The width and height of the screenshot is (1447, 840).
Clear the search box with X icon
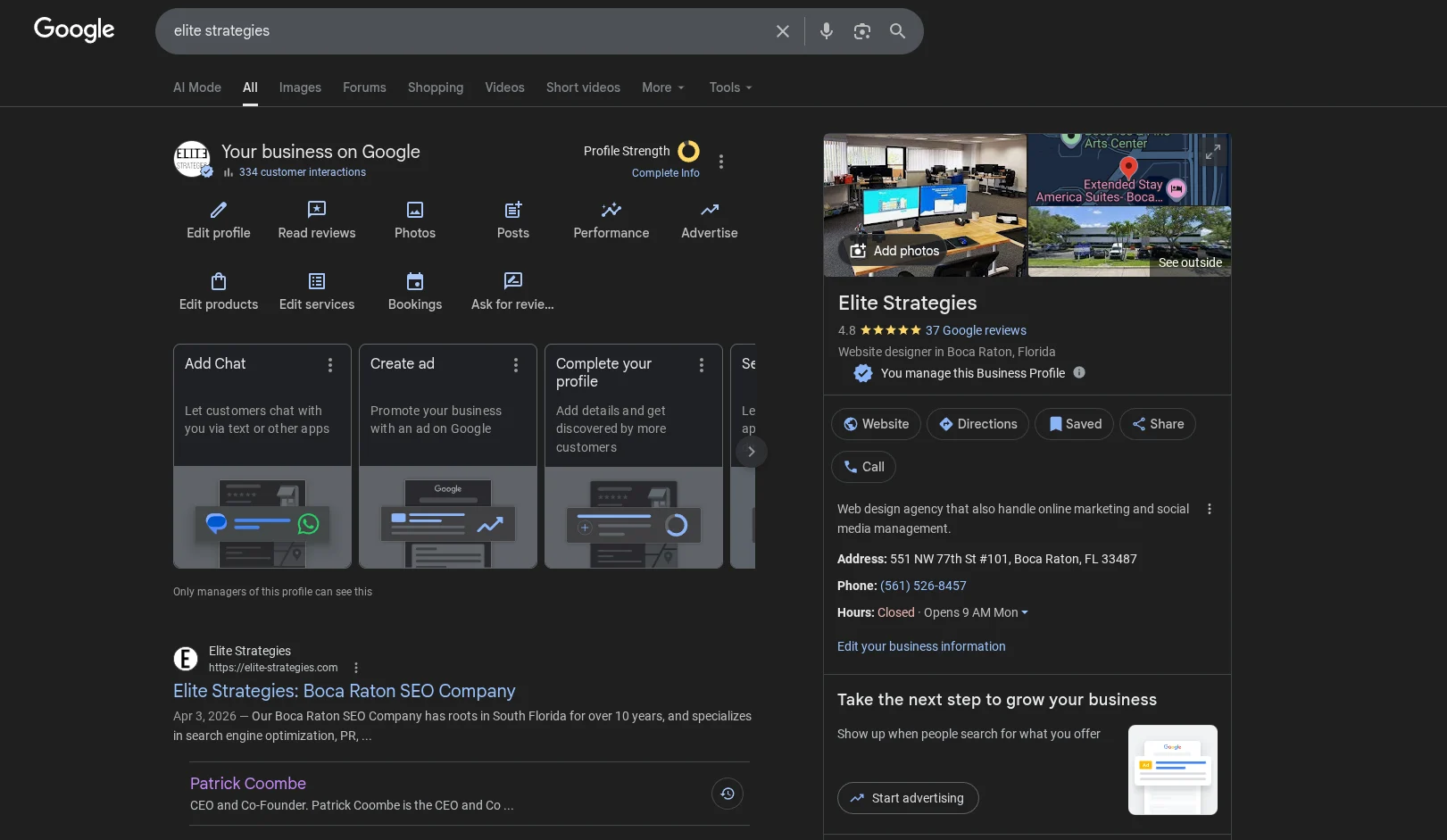coord(783,31)
